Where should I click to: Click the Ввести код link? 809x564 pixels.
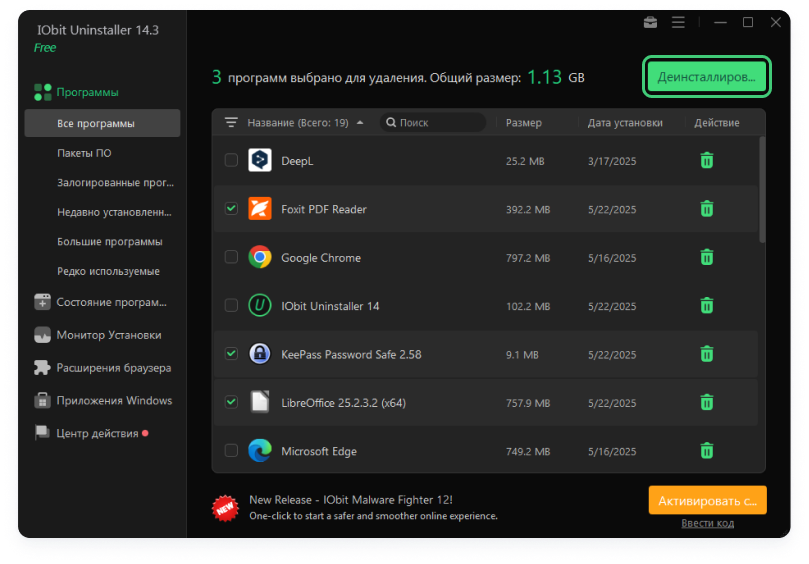707,523
